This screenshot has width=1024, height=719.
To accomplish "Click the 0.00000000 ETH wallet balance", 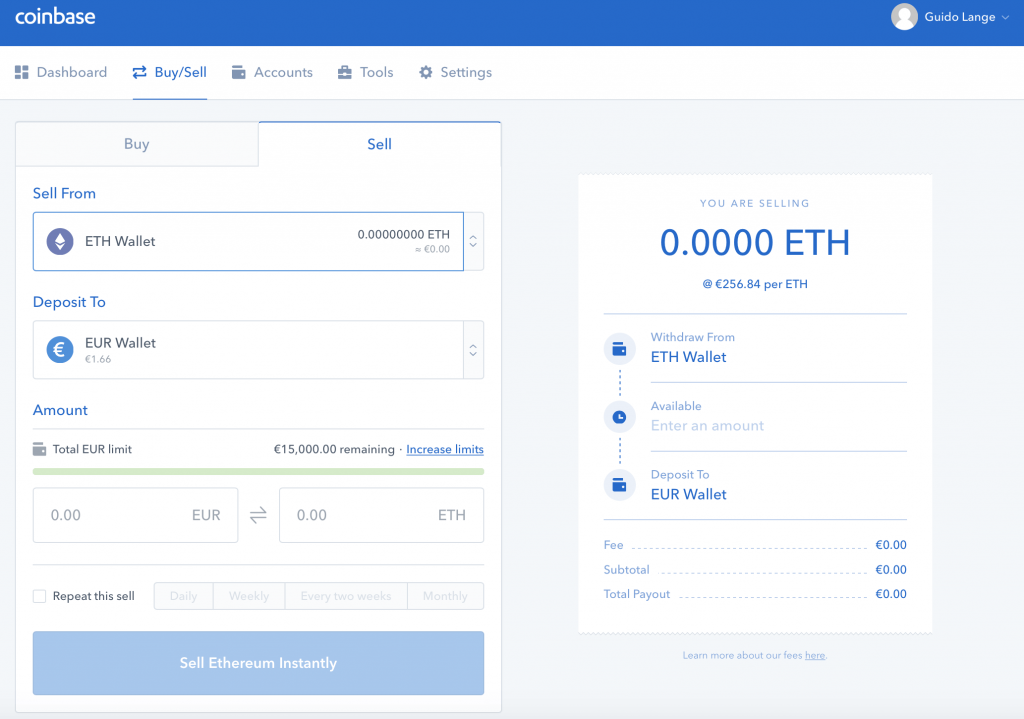I will coord(404,234).
